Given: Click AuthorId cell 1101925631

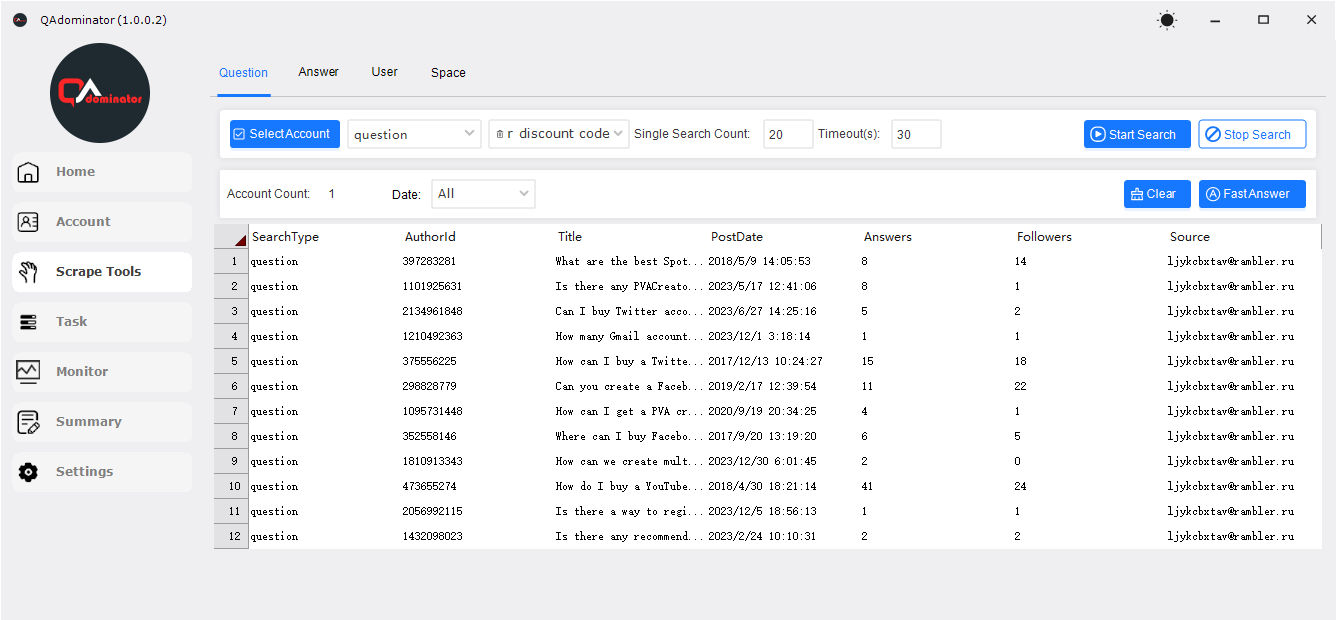Looking at the screenshot, I should pyautogui.click(x=433, y=287).
